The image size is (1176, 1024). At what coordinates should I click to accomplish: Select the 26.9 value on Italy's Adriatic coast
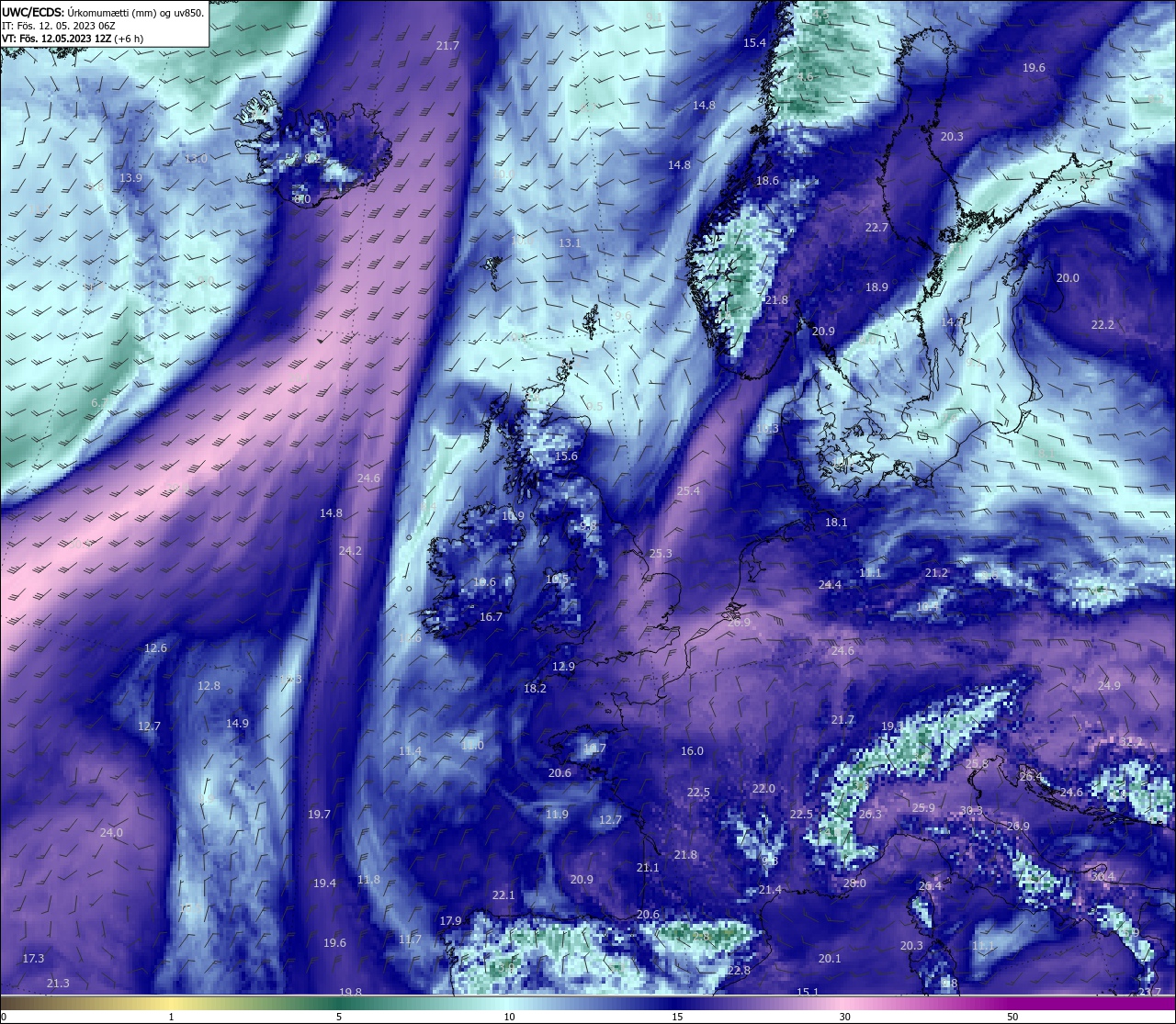click(x=1018, y=827)
